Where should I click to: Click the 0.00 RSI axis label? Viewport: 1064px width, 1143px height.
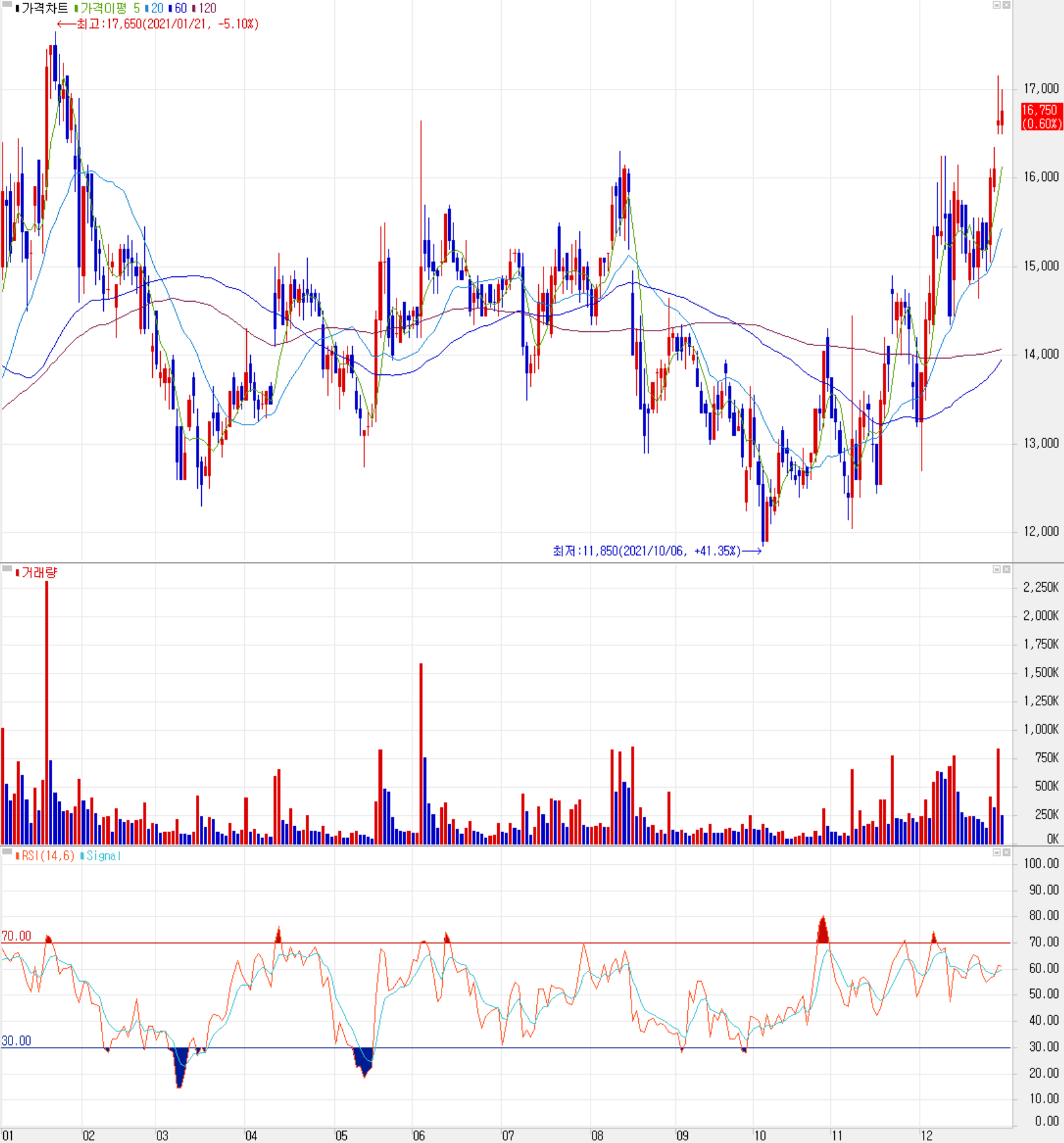[x=1047, y=1121]
